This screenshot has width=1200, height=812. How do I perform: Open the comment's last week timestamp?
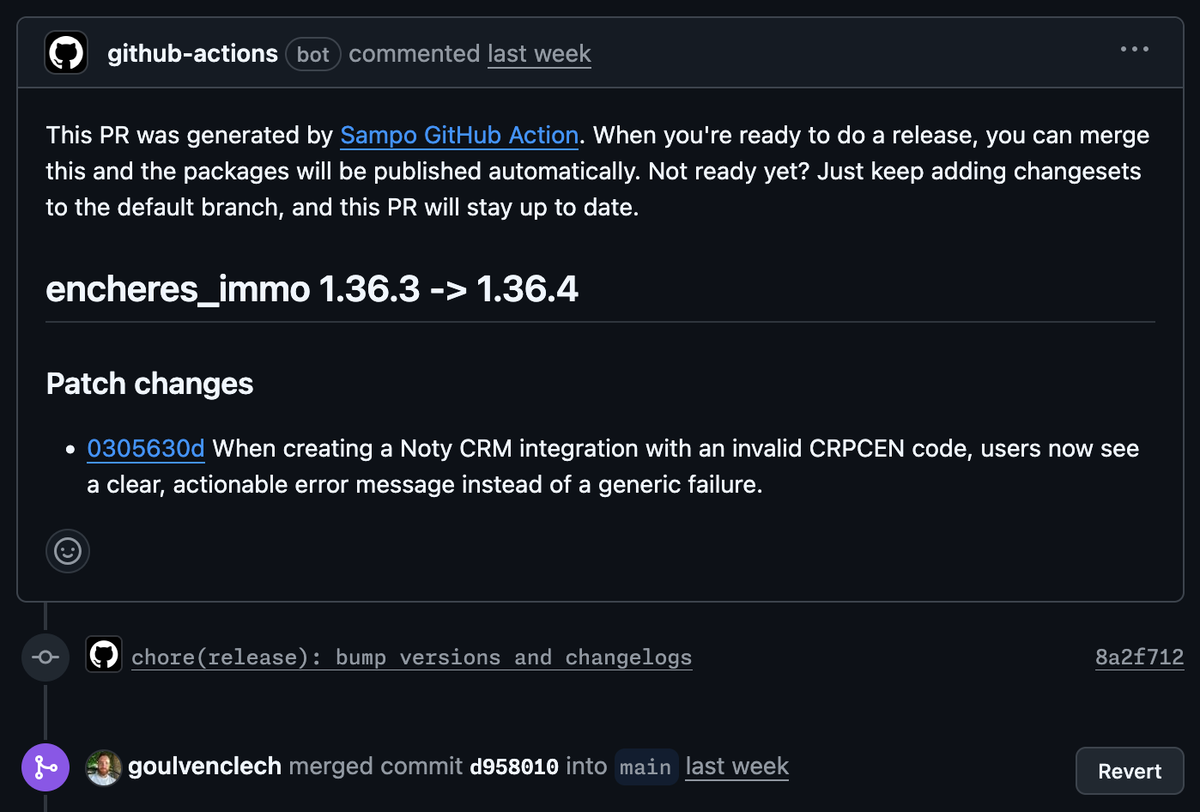539,54
